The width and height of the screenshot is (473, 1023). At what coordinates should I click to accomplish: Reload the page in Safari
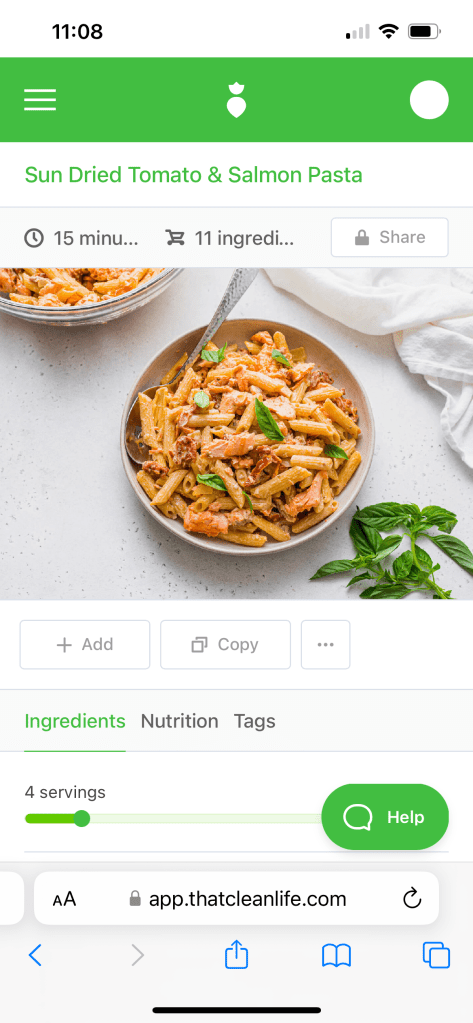(x=412, y=899)
